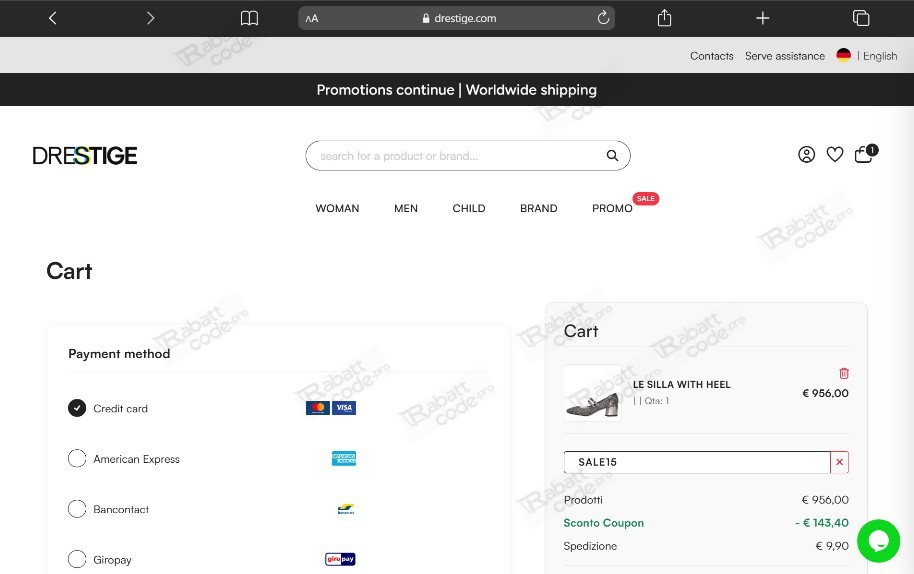Open the BRAND menu
Image resolution: width=914 pixels, height=574 pixels.
click(x=539, y=209)
